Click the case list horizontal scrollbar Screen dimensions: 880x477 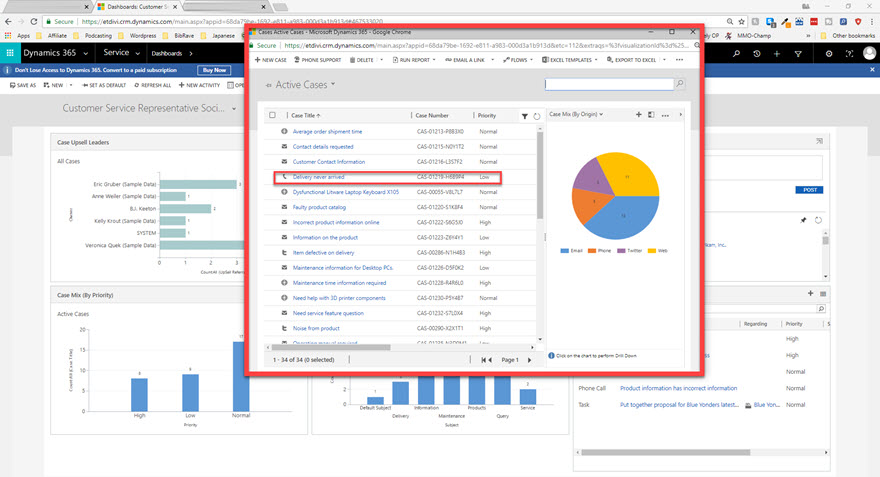click(x=331, y=347)
